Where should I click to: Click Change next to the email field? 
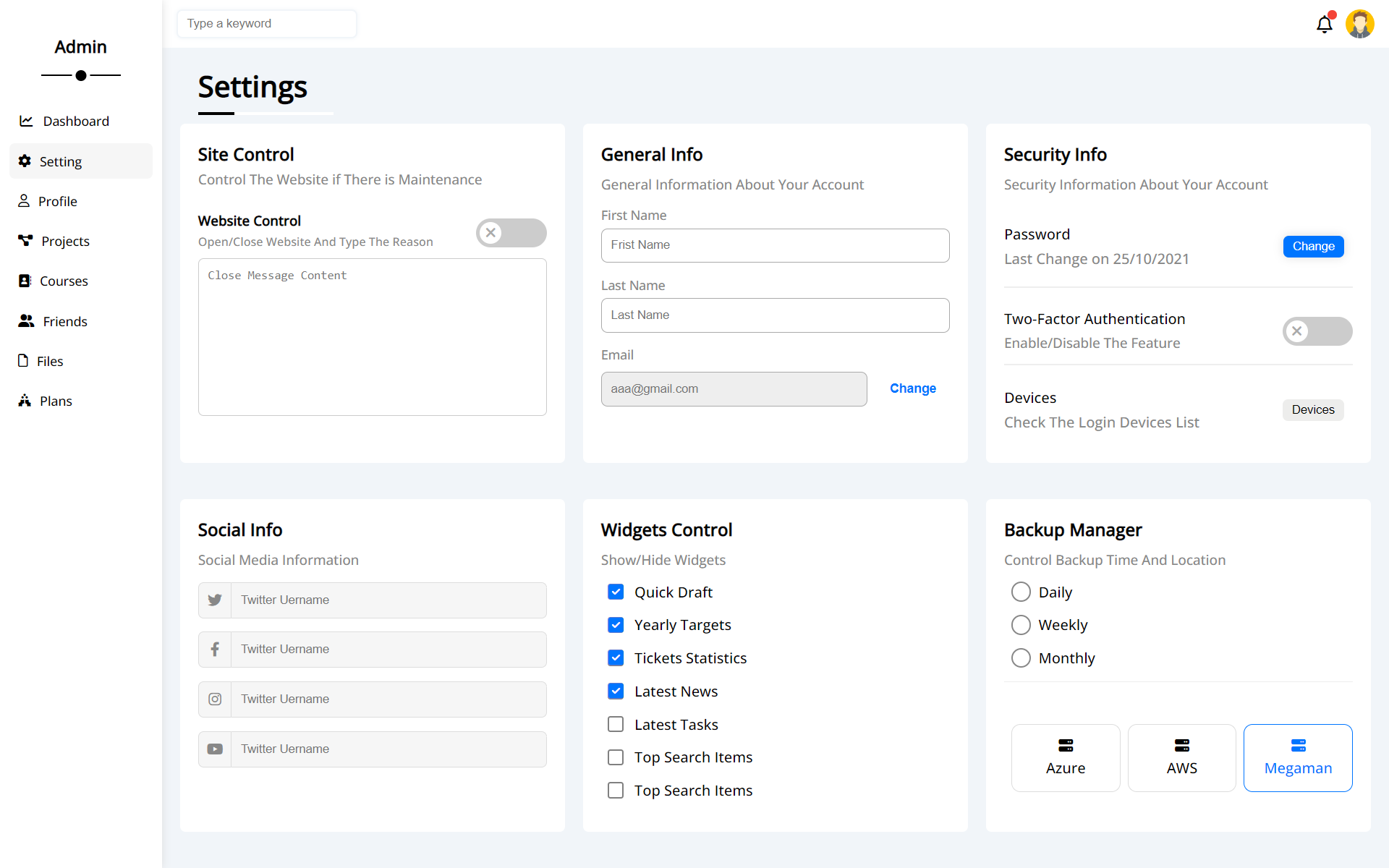[912, 388]
